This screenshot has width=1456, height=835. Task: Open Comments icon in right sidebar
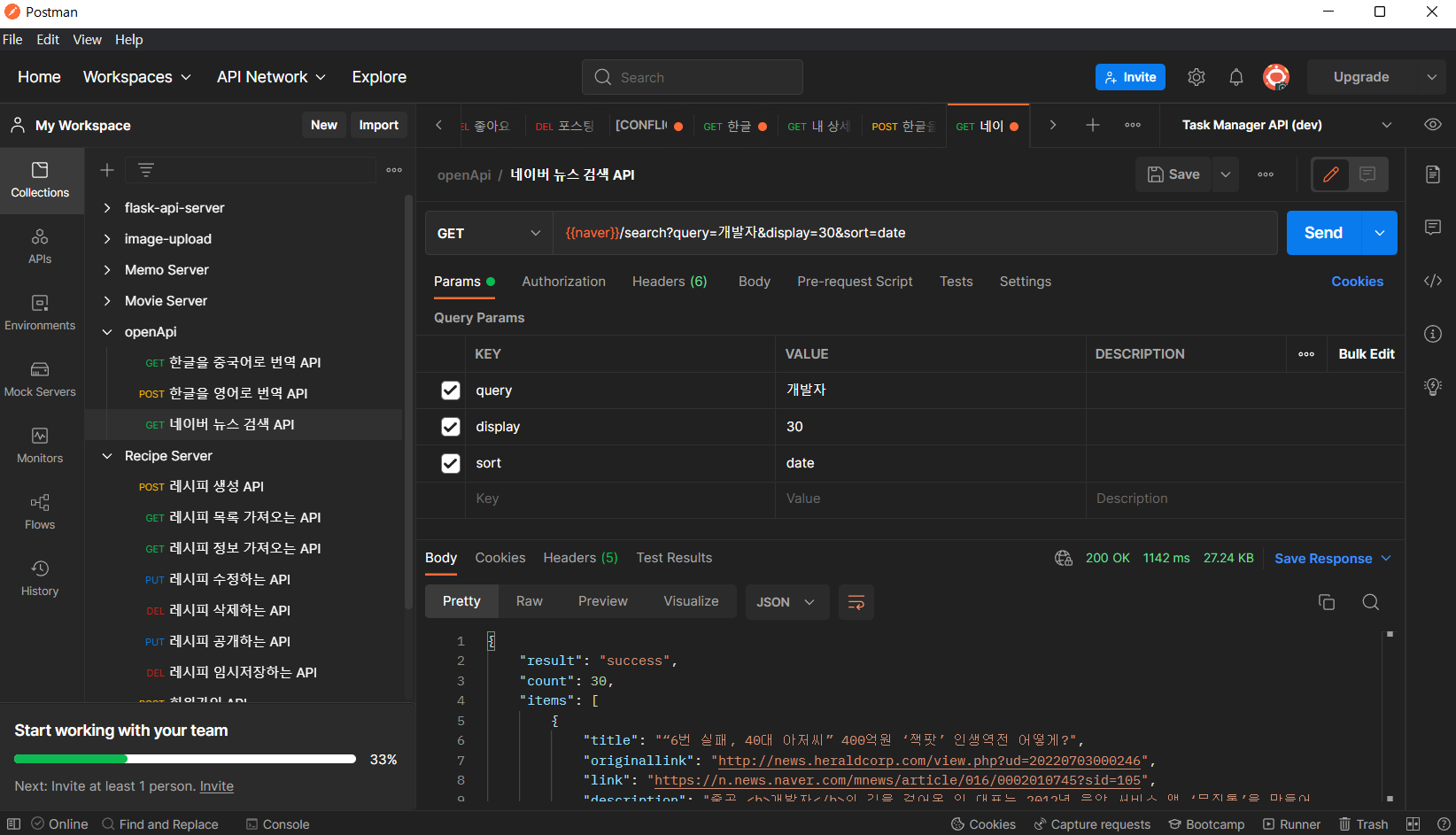pos(1433,228)
